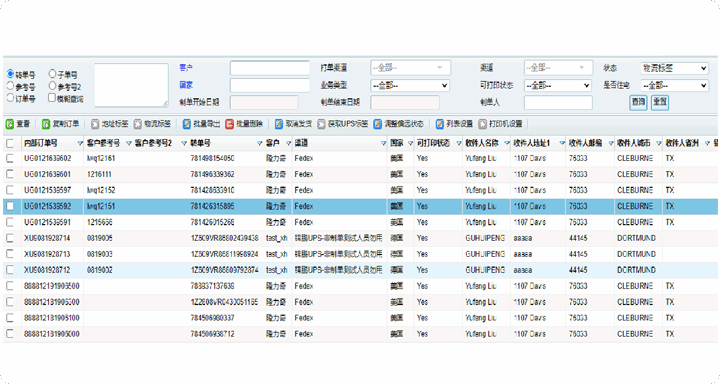Expand the 可打印状态 dropdown

point(557,85)
